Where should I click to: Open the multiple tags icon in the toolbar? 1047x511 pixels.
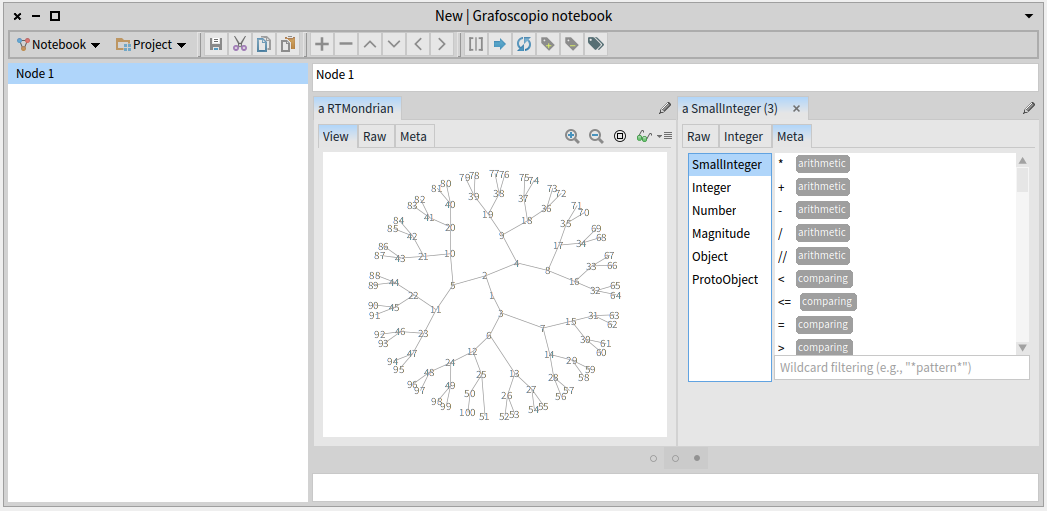tap(596, 45)
